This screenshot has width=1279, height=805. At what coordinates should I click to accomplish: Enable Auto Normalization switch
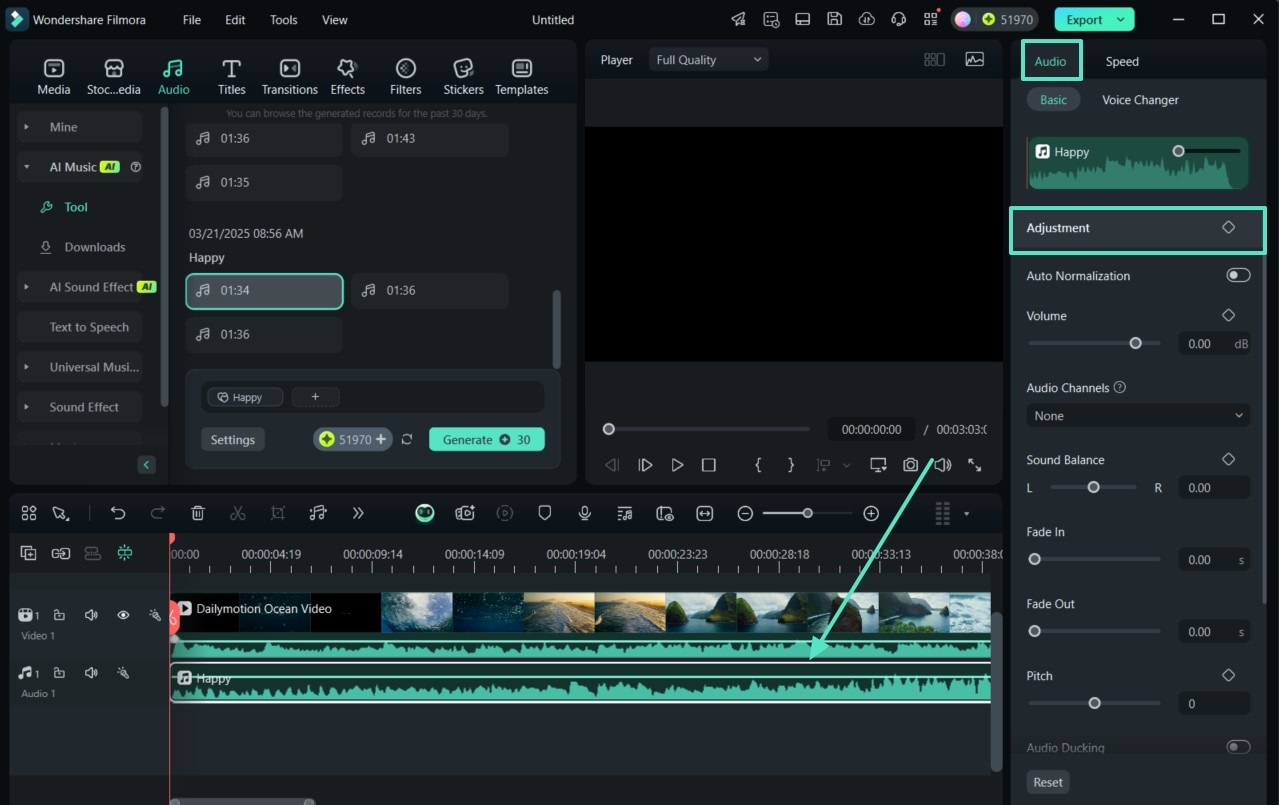click(1238, 275)
